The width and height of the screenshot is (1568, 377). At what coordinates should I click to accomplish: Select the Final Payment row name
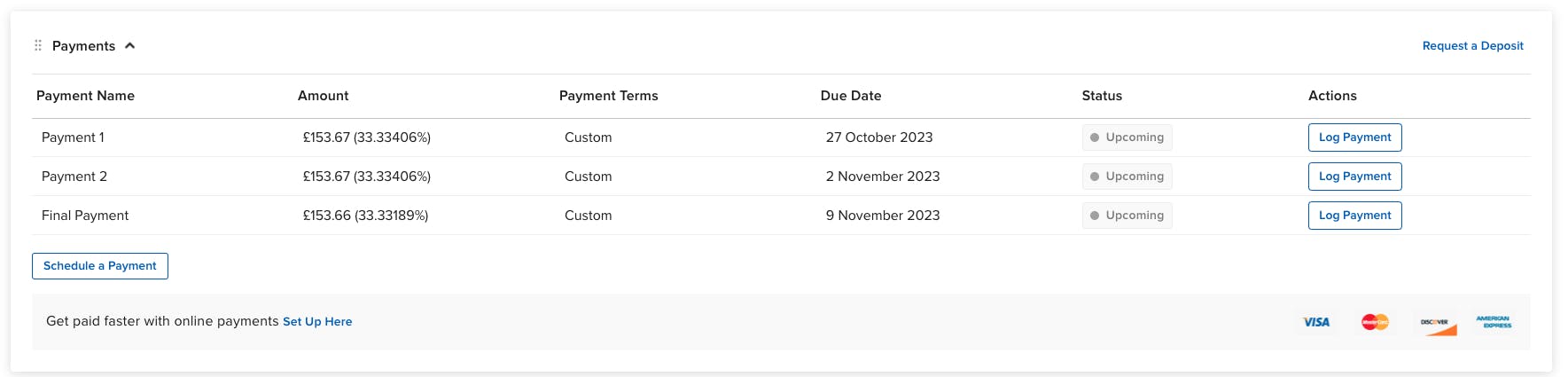(85, 216)
